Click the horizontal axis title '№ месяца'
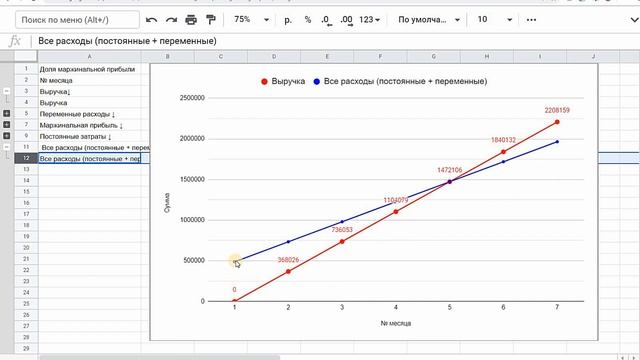Screen dimensions: 640x360 396,323
